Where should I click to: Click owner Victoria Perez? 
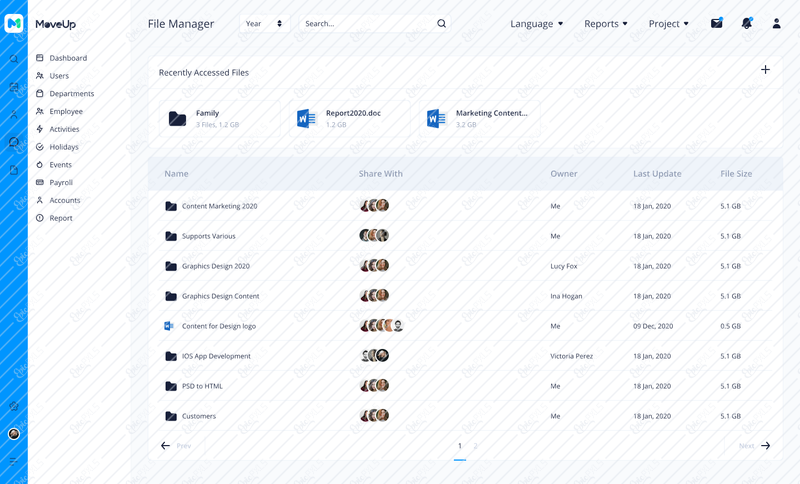(571, 356)
